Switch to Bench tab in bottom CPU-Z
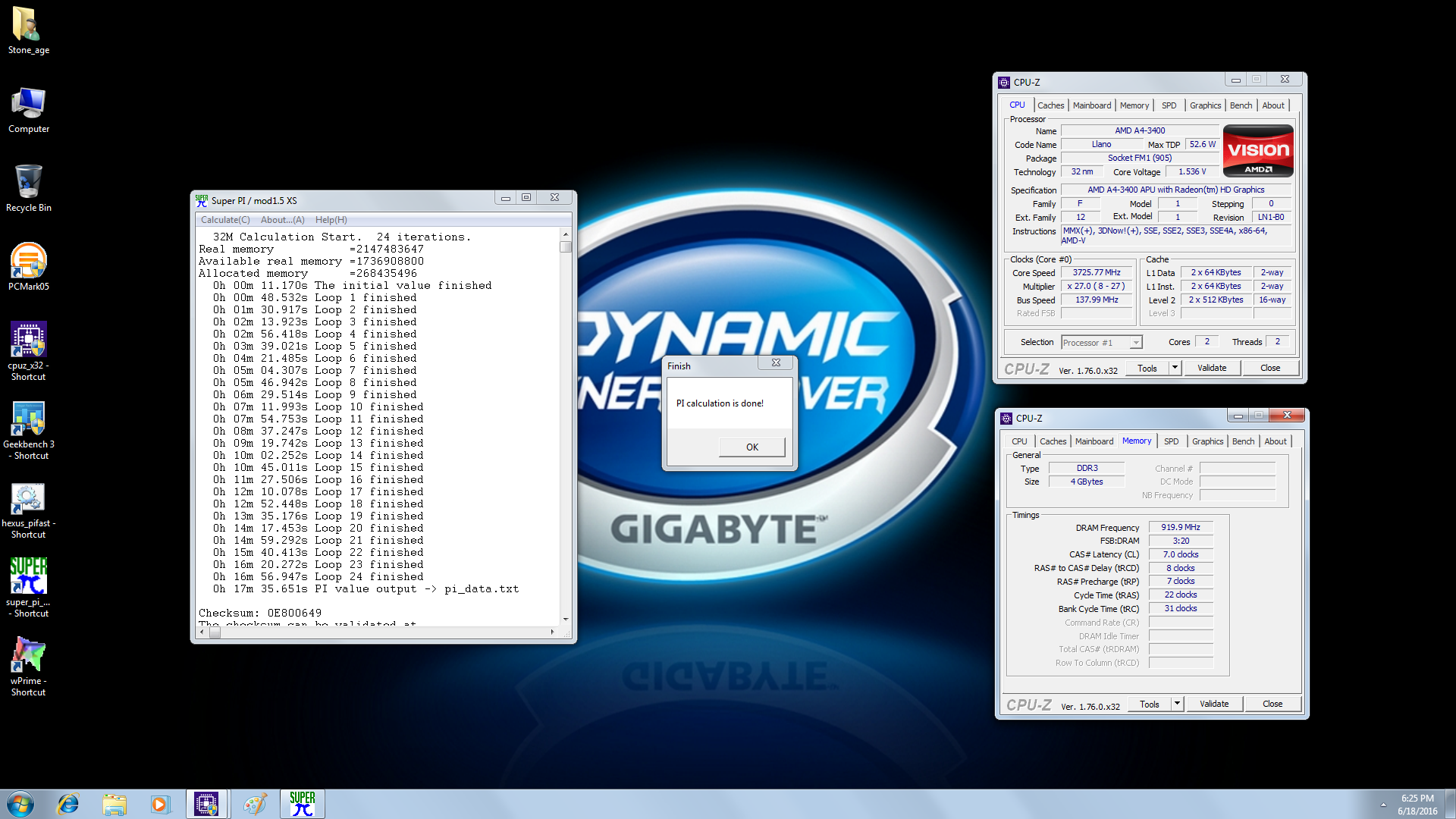Viewport: 1456px width, 819px height. [1244, 441]
